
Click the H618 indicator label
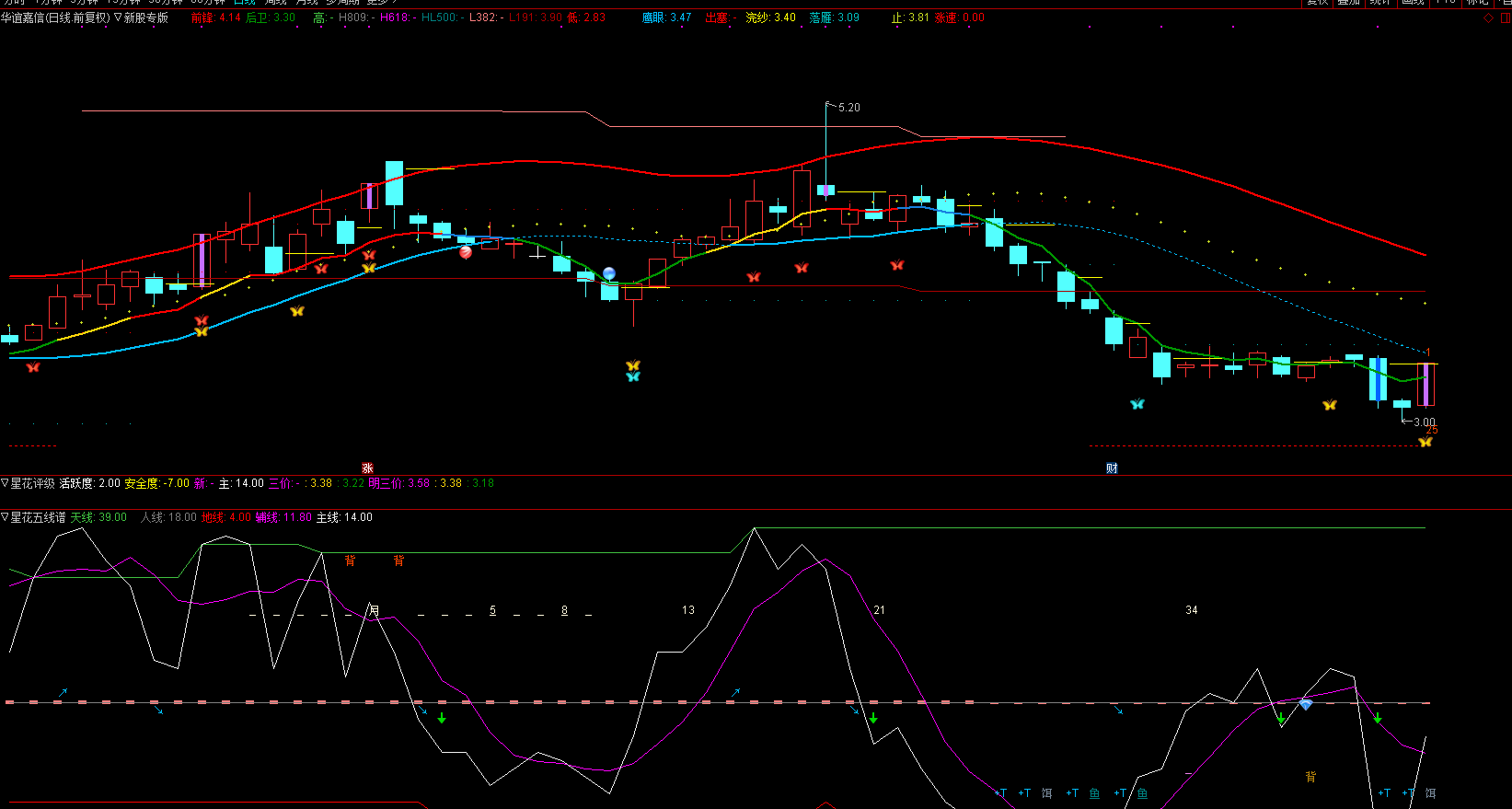398,17
